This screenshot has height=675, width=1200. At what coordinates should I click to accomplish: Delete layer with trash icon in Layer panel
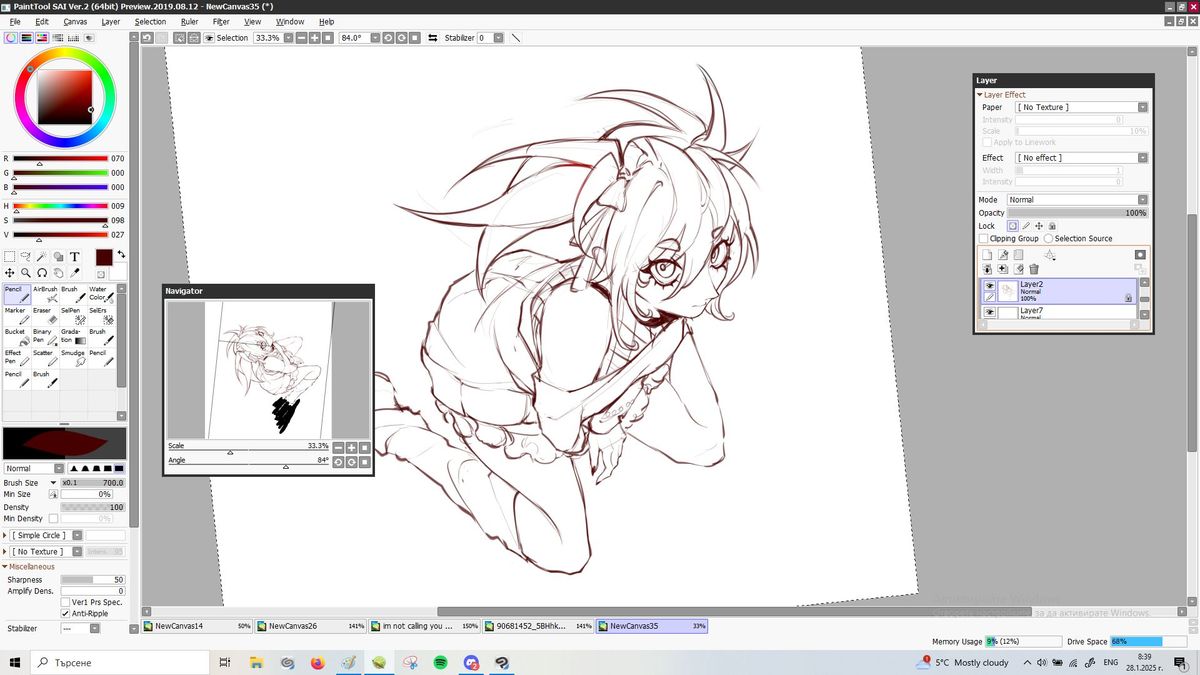pos(1034,269)
